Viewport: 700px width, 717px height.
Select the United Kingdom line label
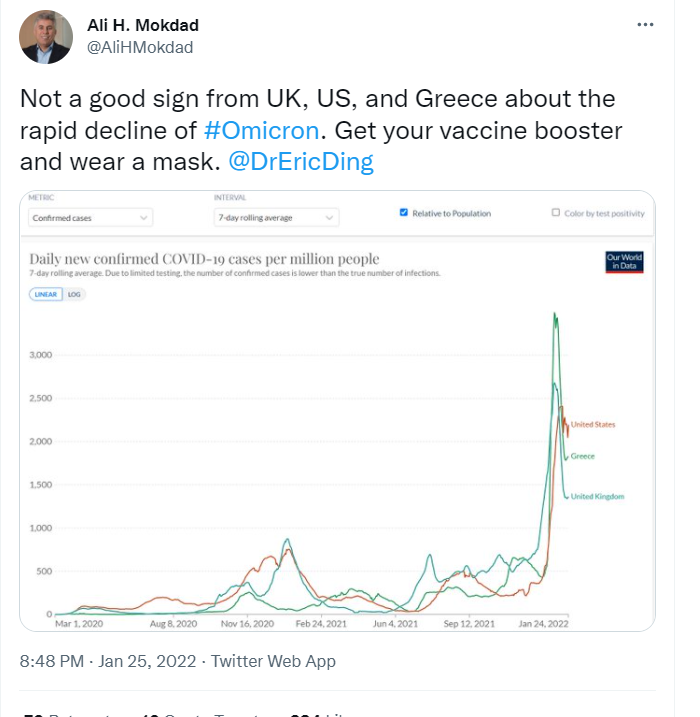597,496
